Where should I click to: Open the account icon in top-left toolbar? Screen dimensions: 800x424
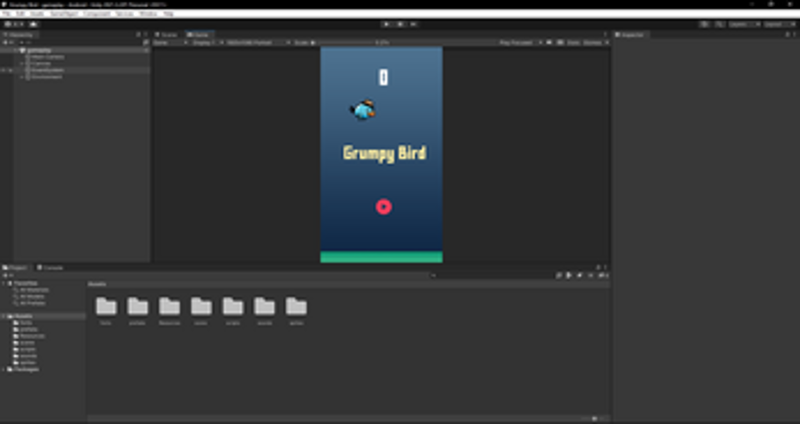pyautogui.click(x=8, y=24)
